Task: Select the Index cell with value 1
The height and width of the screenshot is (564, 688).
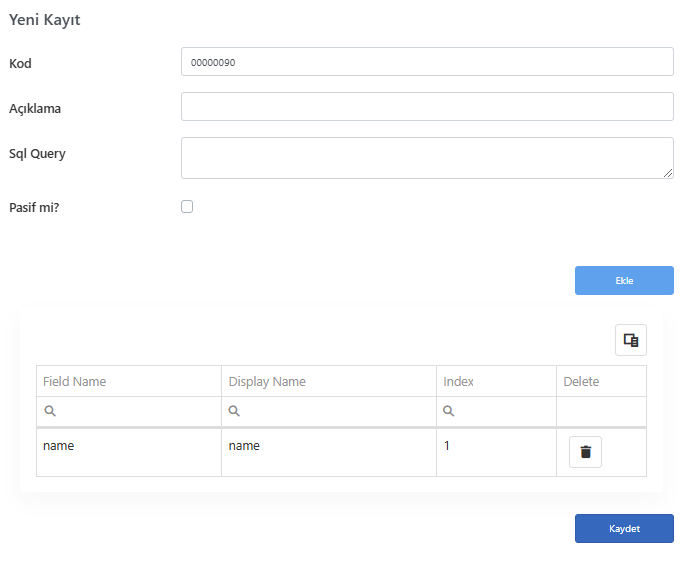Action: (x=496, y=453)
